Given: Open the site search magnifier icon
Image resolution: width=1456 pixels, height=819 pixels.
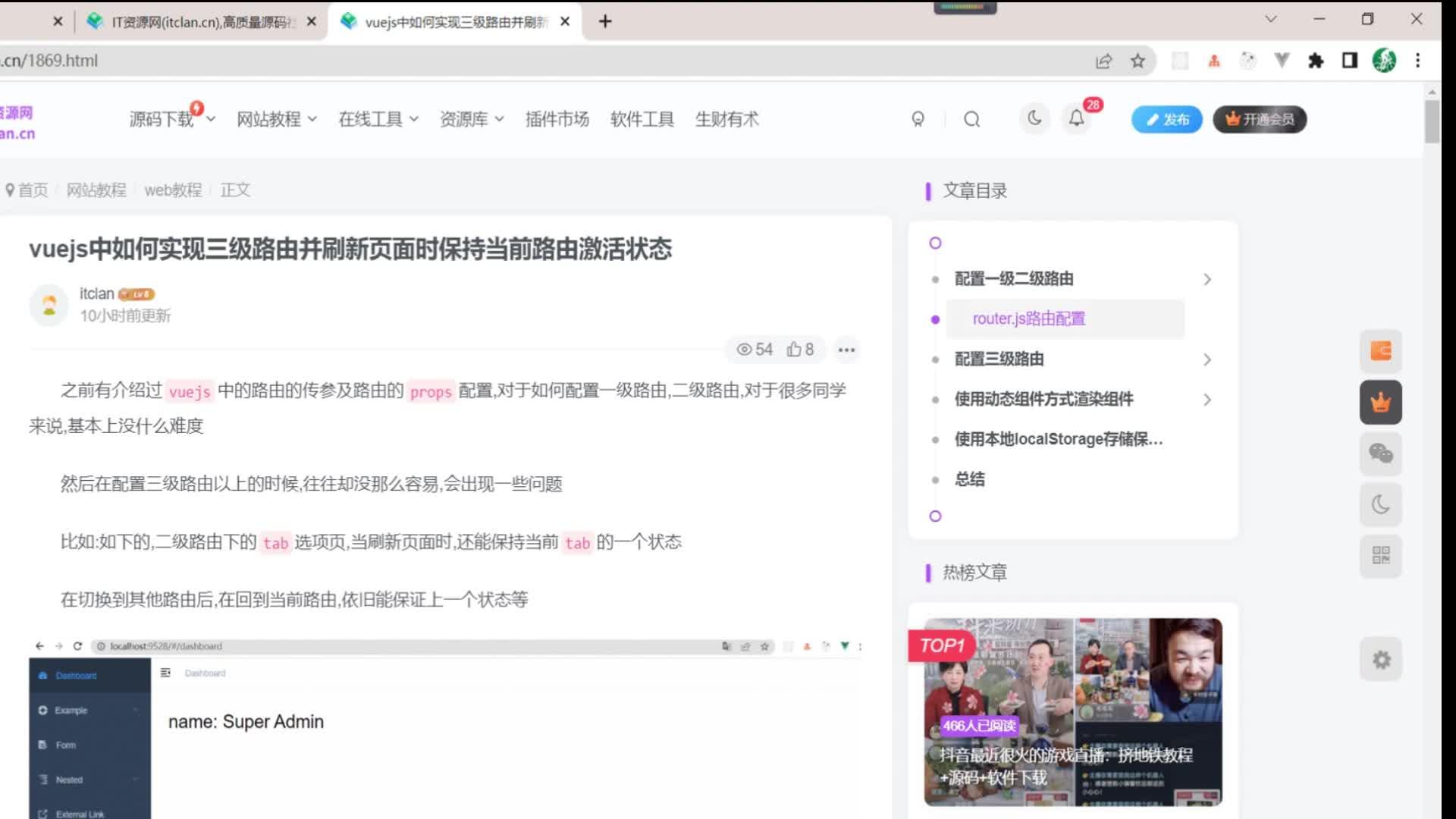Looking at the screenshot, I should pos(971,119).
